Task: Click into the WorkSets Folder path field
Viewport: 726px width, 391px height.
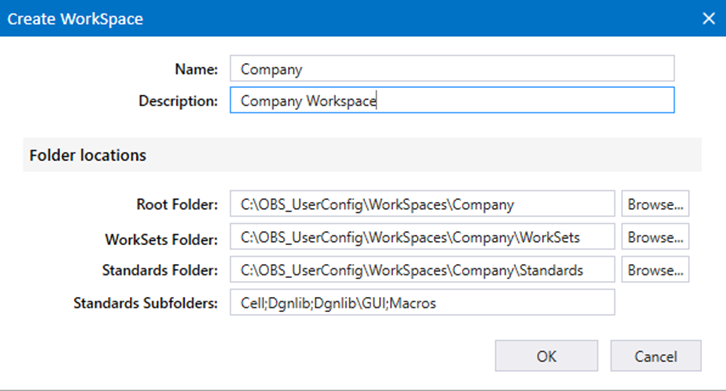Action: click(x=422, y=237)
